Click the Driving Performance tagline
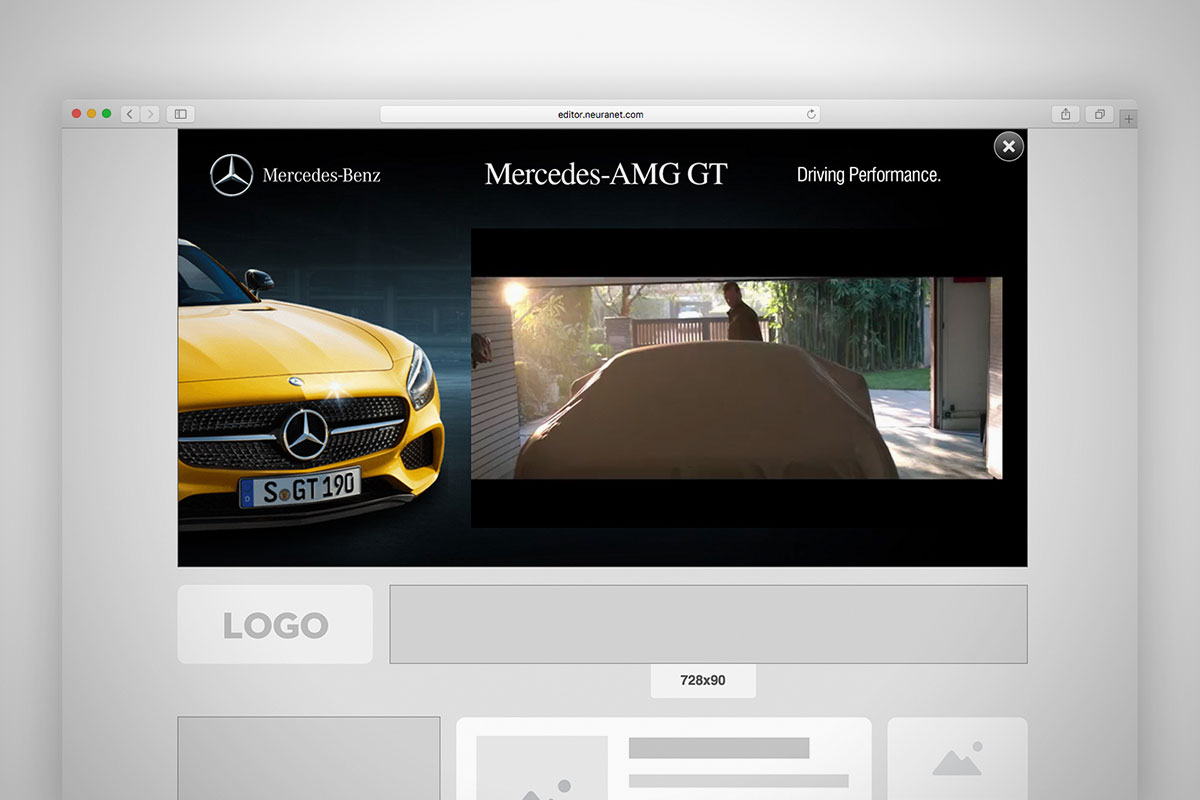The width and height of the screenshot is (1200, 800). point(869,175)
